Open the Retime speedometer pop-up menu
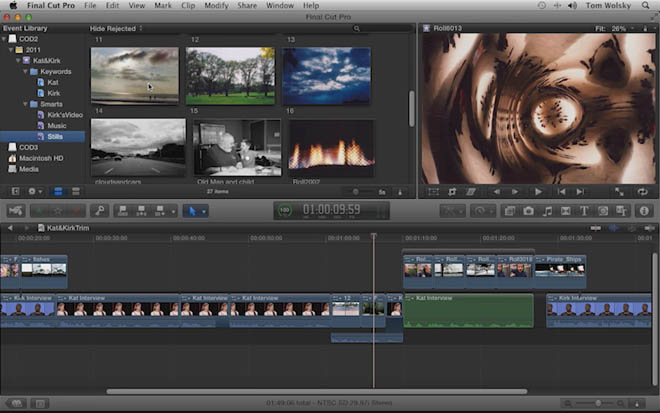This screenshot has width=660, height=413. point(482,211)
